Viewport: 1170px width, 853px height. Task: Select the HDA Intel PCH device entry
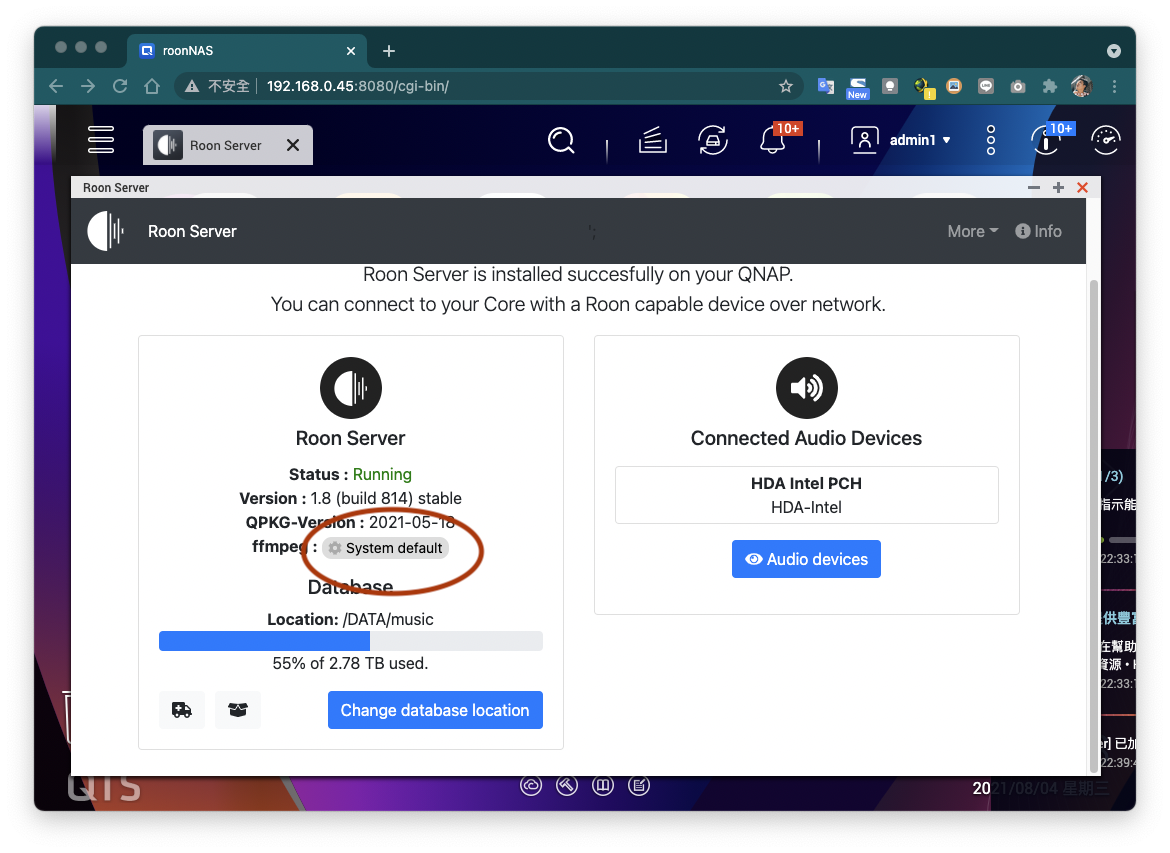point(807,495)
